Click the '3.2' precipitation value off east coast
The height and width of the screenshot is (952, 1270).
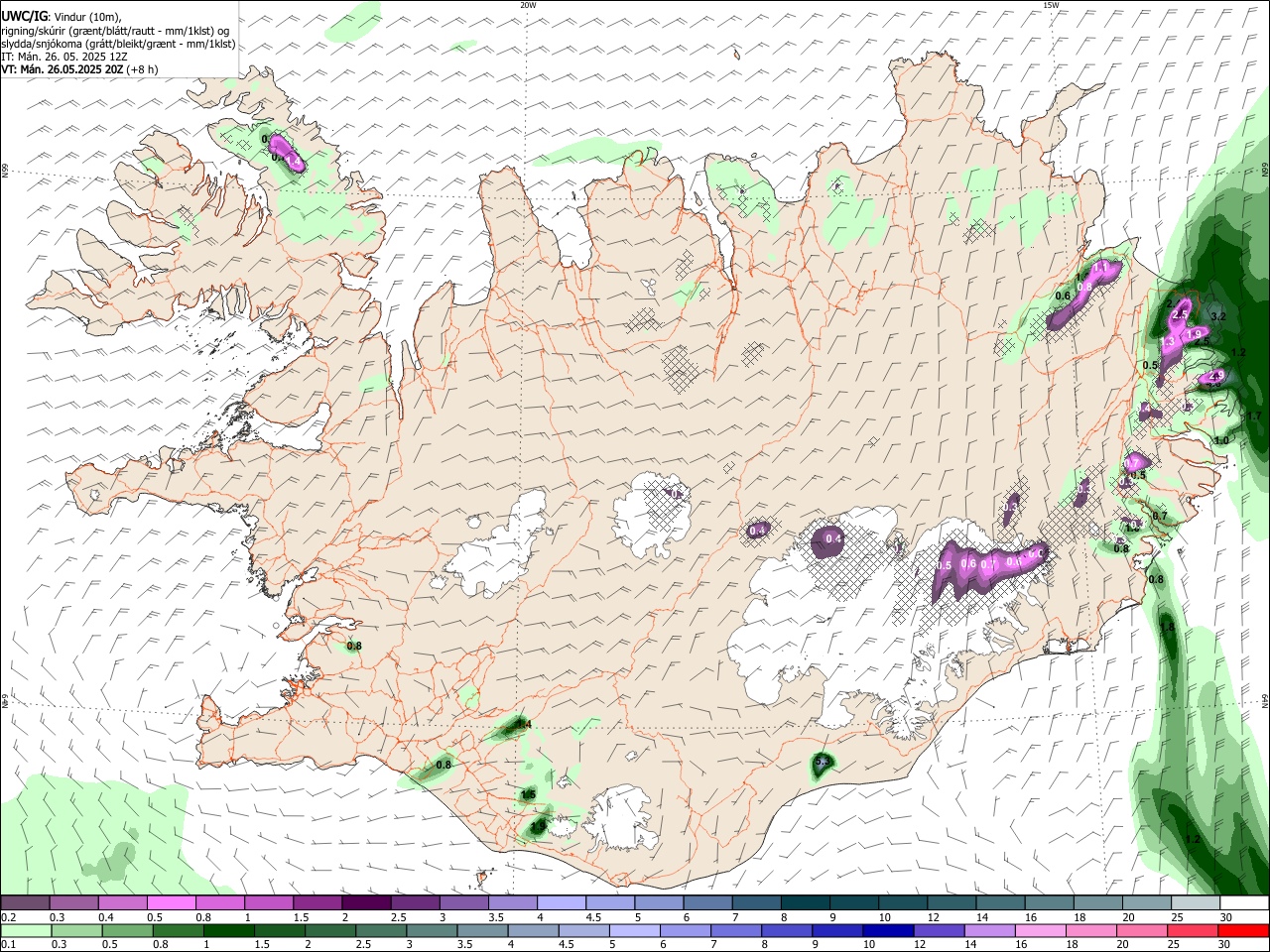coord(1219,316)
